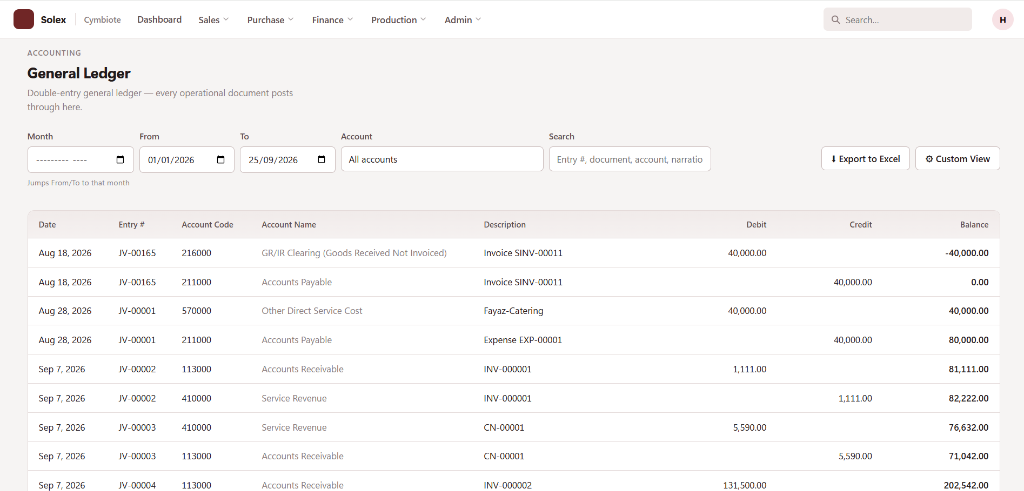Screen dimensions: 1024x491
Task: Click the Fayaz-Catering description
Action: (513, 311)
